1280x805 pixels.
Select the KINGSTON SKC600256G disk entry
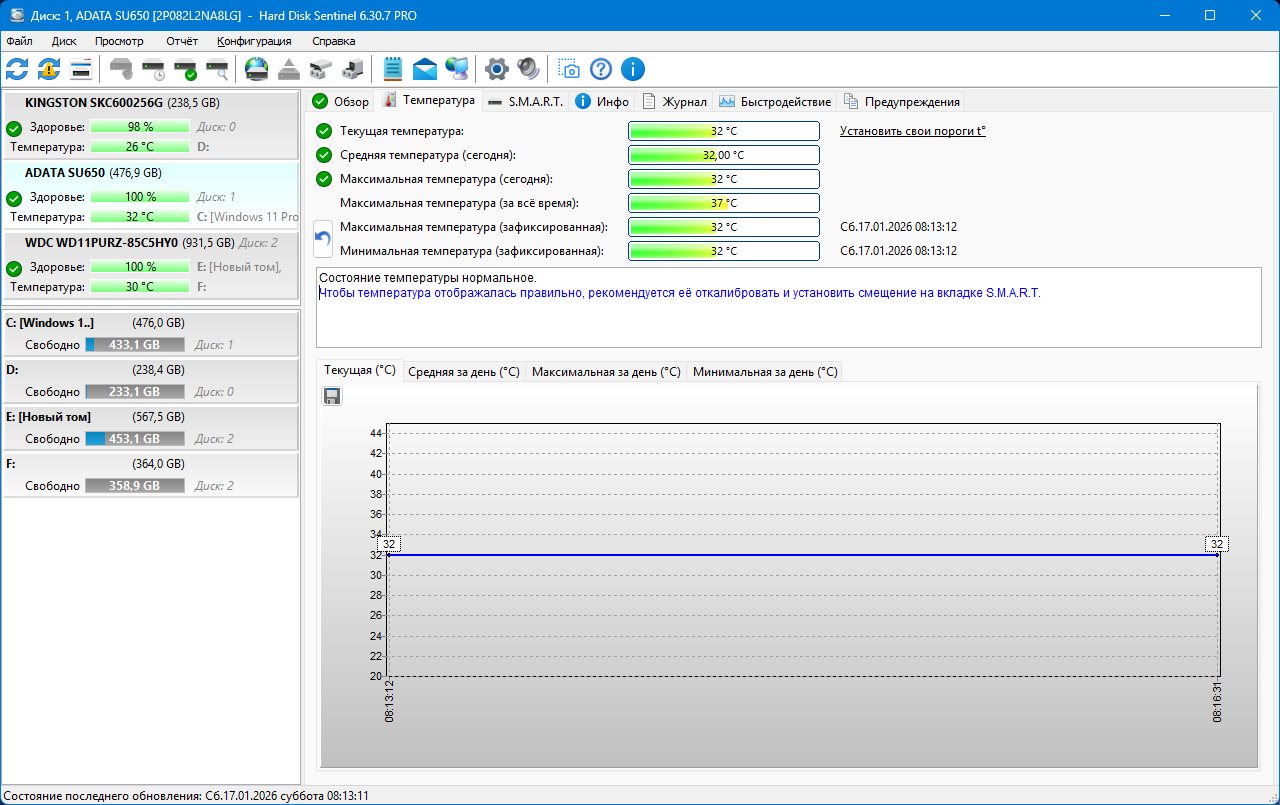(93, 103)
